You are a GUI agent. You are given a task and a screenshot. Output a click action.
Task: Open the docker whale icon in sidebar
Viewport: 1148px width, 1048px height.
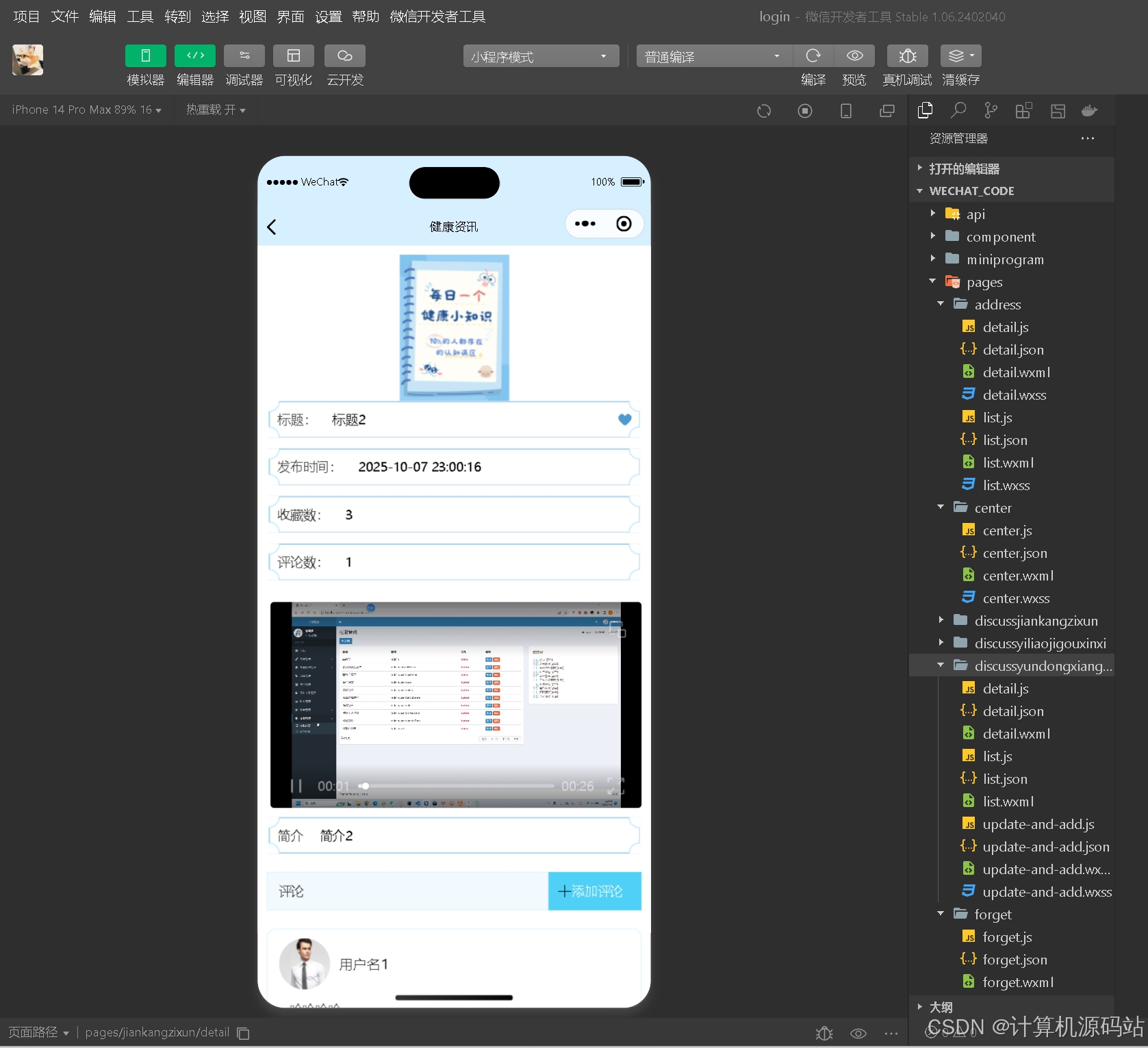pos(1089,110)
